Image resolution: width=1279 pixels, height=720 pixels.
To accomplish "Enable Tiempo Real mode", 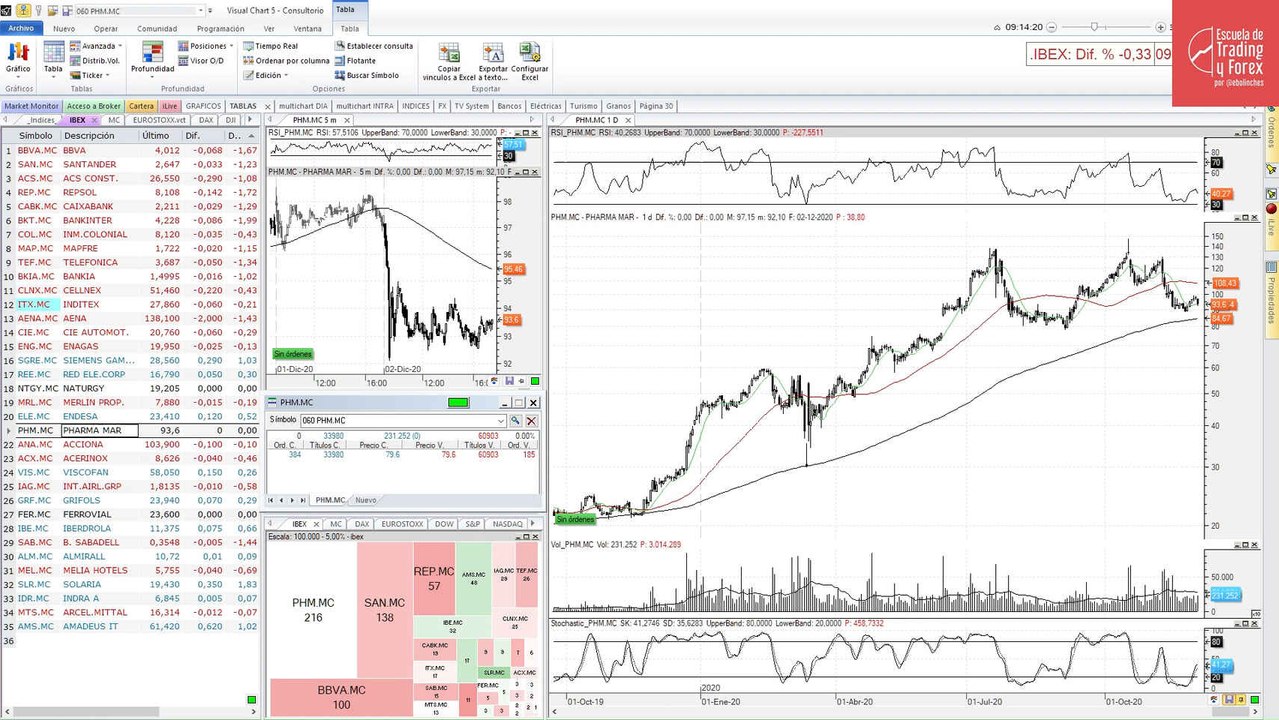I will pyautogui.click(x=270, y=46).
